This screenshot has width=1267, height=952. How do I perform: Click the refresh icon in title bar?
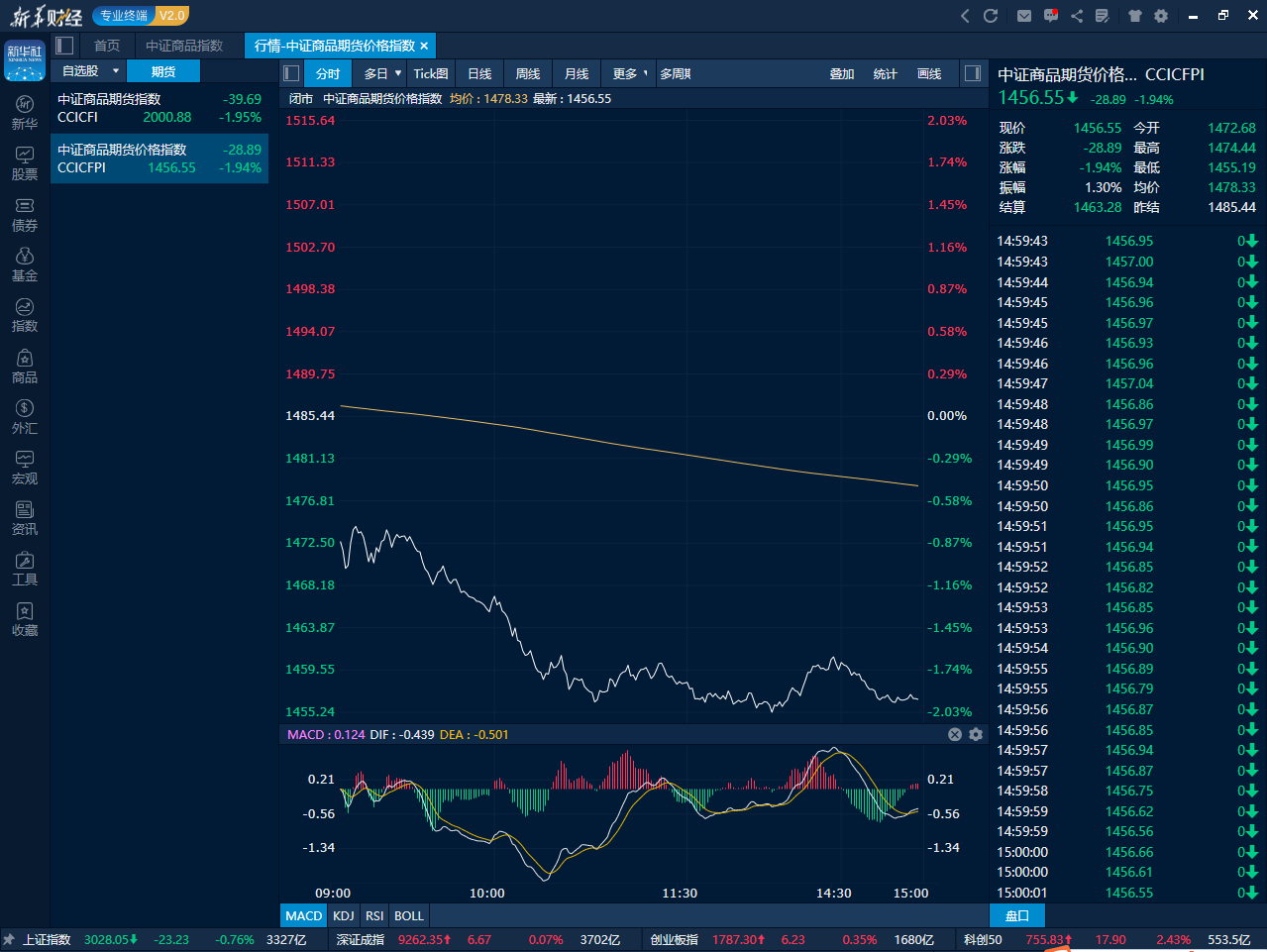990,16
